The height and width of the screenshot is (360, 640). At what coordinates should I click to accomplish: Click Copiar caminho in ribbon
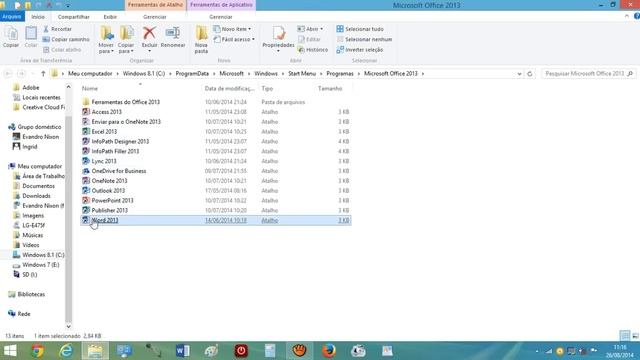pos(66,39)
